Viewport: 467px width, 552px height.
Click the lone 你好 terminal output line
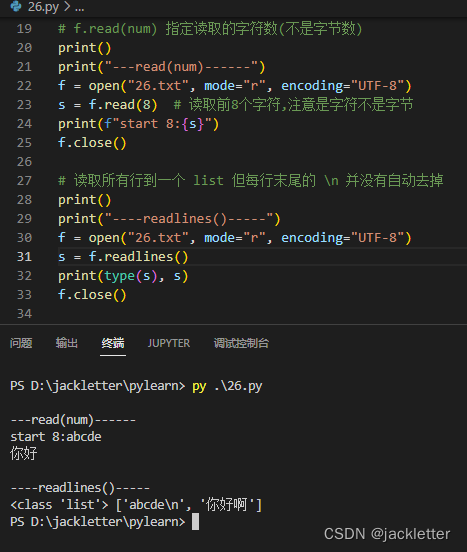(x=24, y=453)
